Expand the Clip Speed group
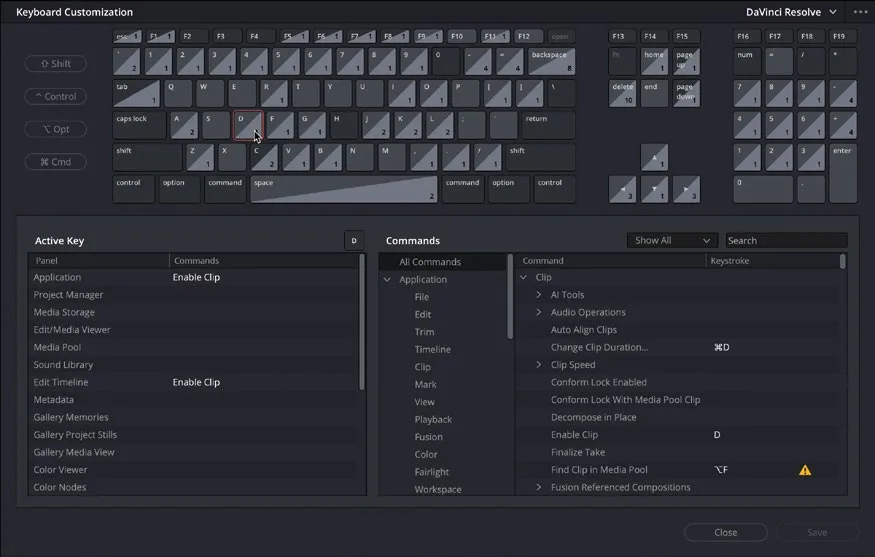875x557 pixels. pos(539,364)
